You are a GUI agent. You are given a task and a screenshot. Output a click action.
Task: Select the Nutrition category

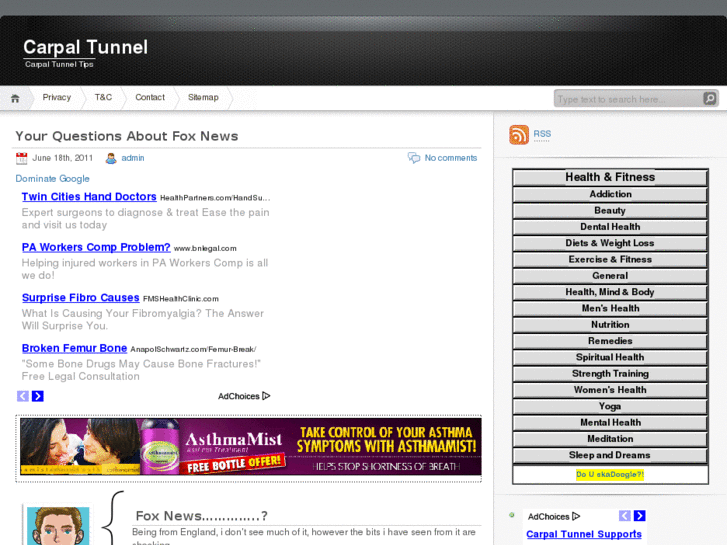610,325
